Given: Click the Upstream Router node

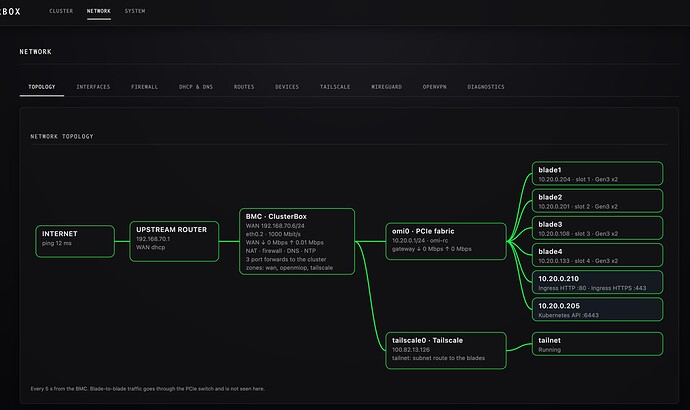Looking at the screenshot, I should click(x=174, y=241).
